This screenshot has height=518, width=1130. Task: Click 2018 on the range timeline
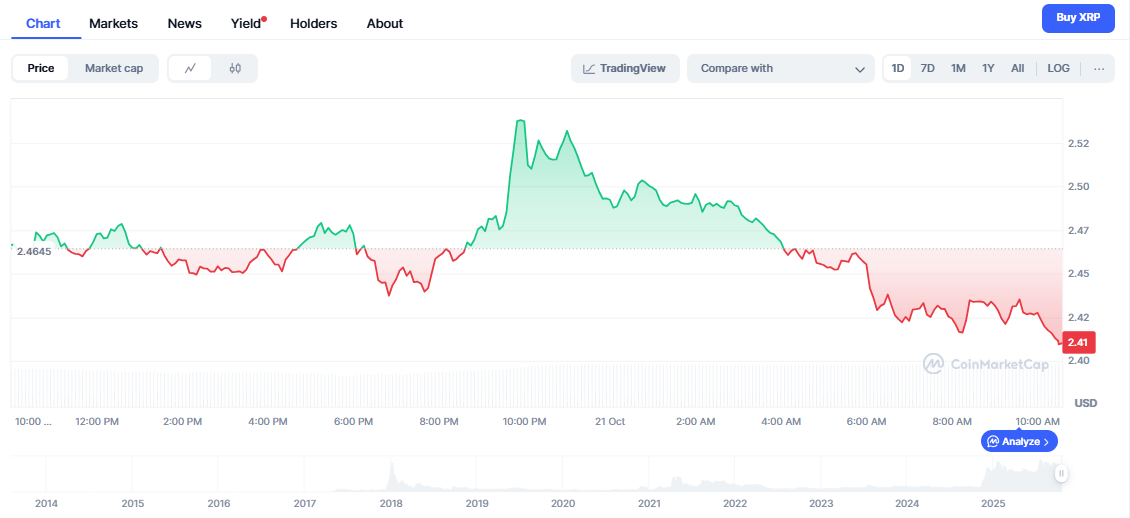[391, 503]
